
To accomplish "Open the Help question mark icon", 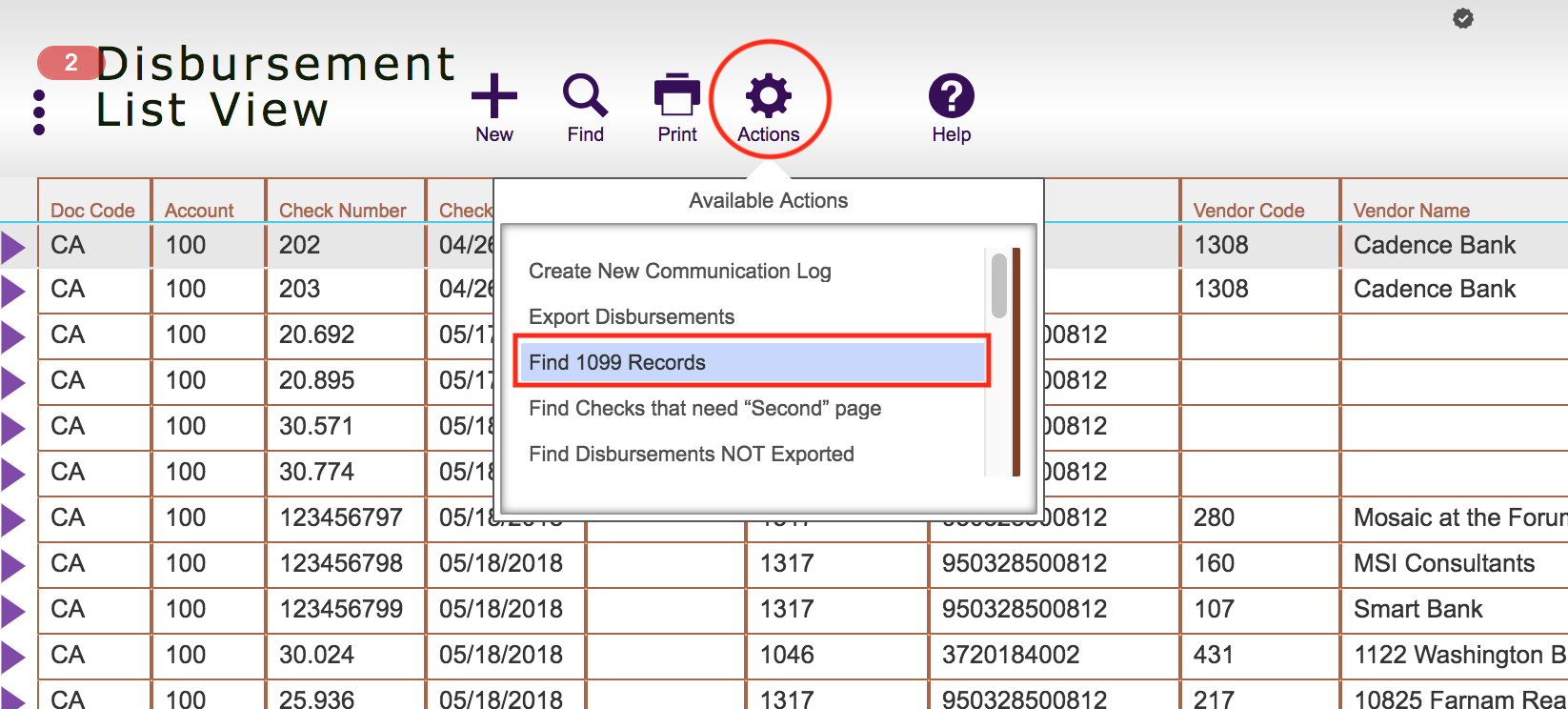I will (x=951, y=96).
